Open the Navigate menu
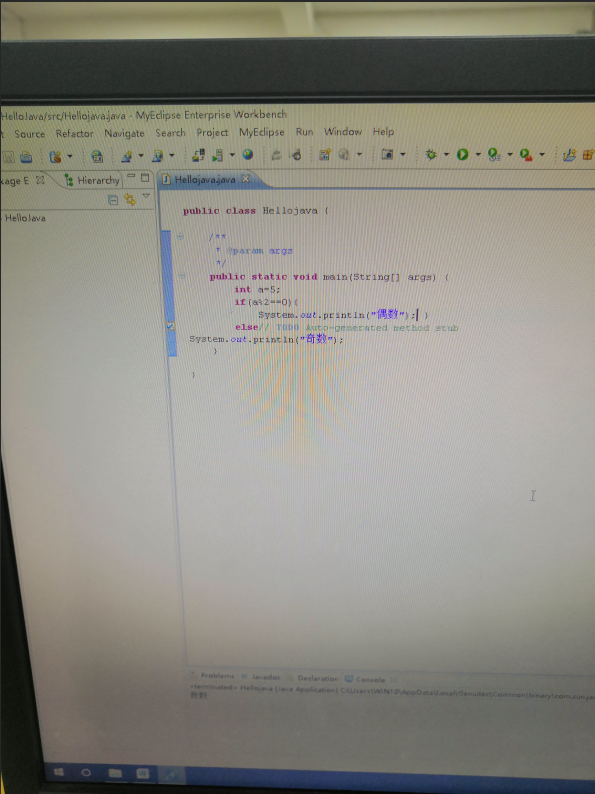 point(124,133)
